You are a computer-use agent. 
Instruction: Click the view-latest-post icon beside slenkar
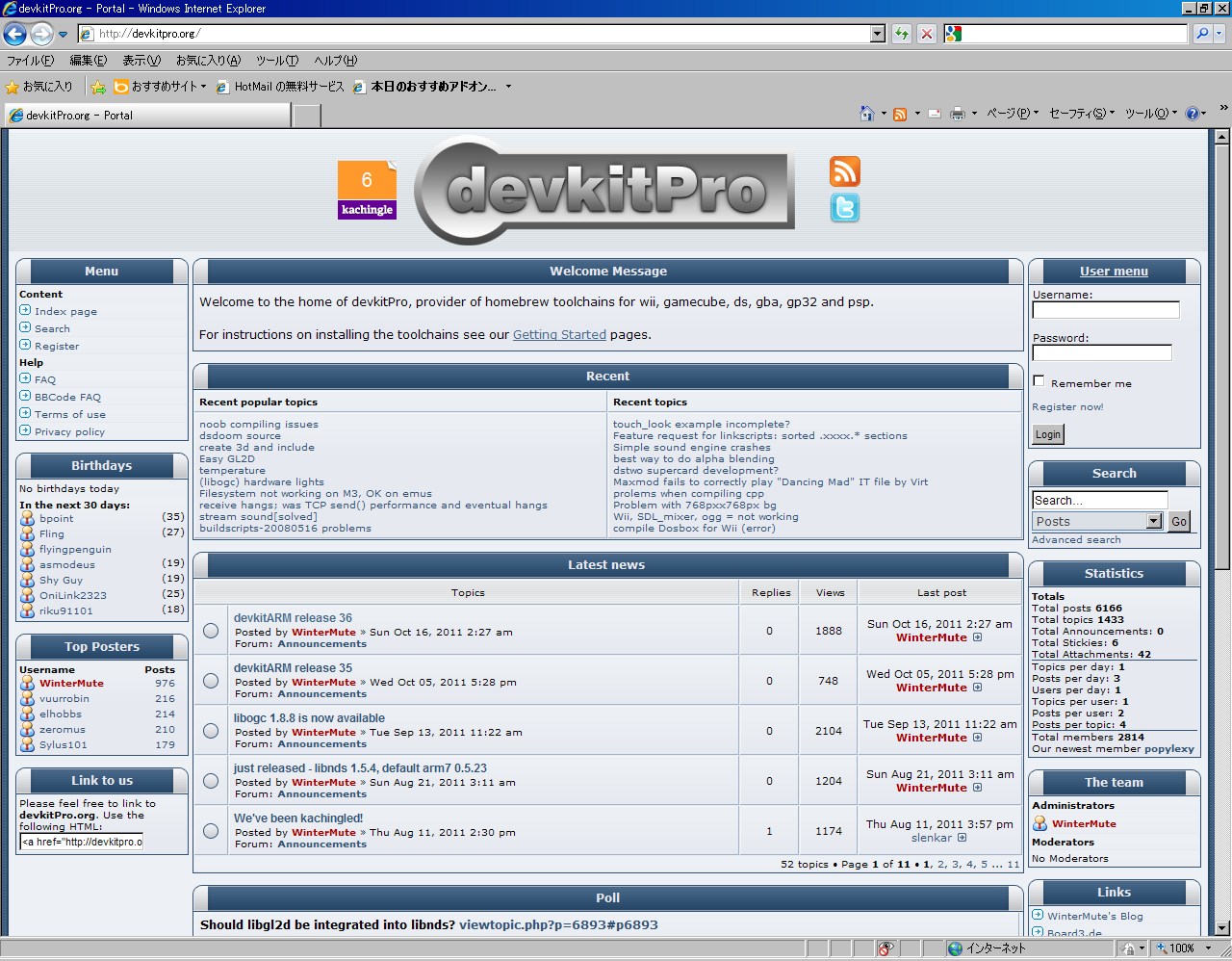click(x=962, y=838)
